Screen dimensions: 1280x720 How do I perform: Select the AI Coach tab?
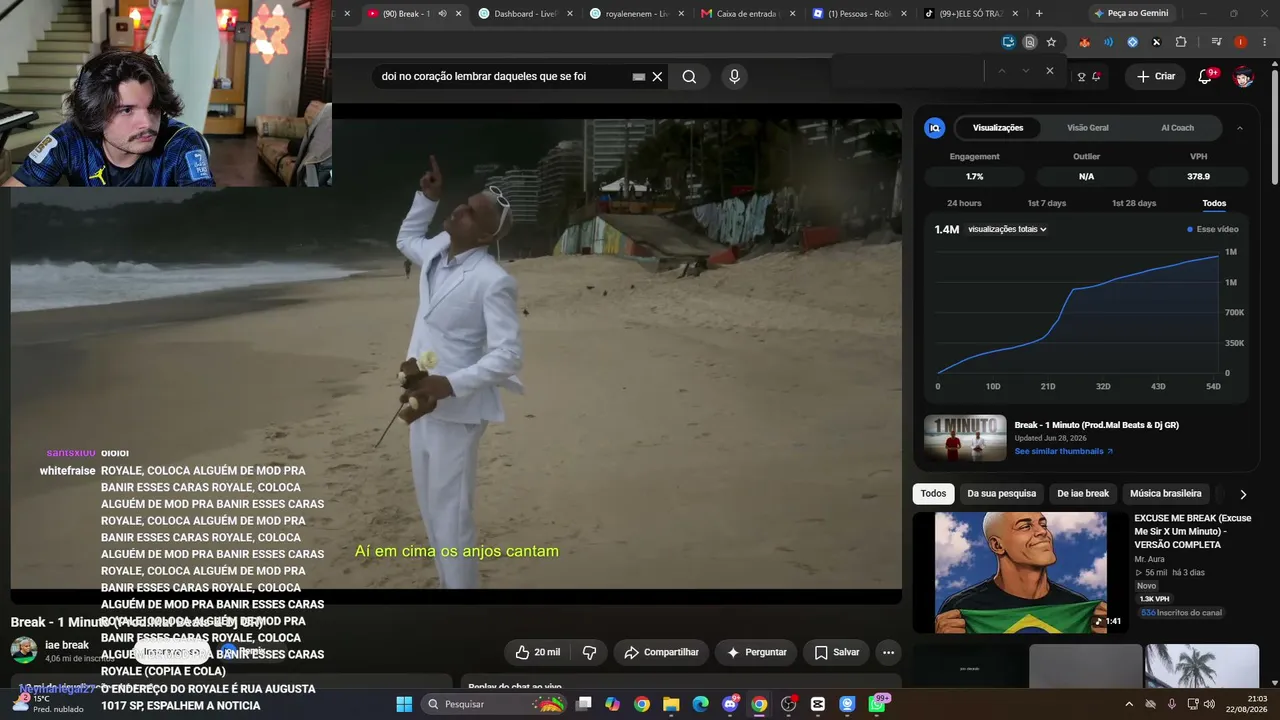tap(1177, 128)
